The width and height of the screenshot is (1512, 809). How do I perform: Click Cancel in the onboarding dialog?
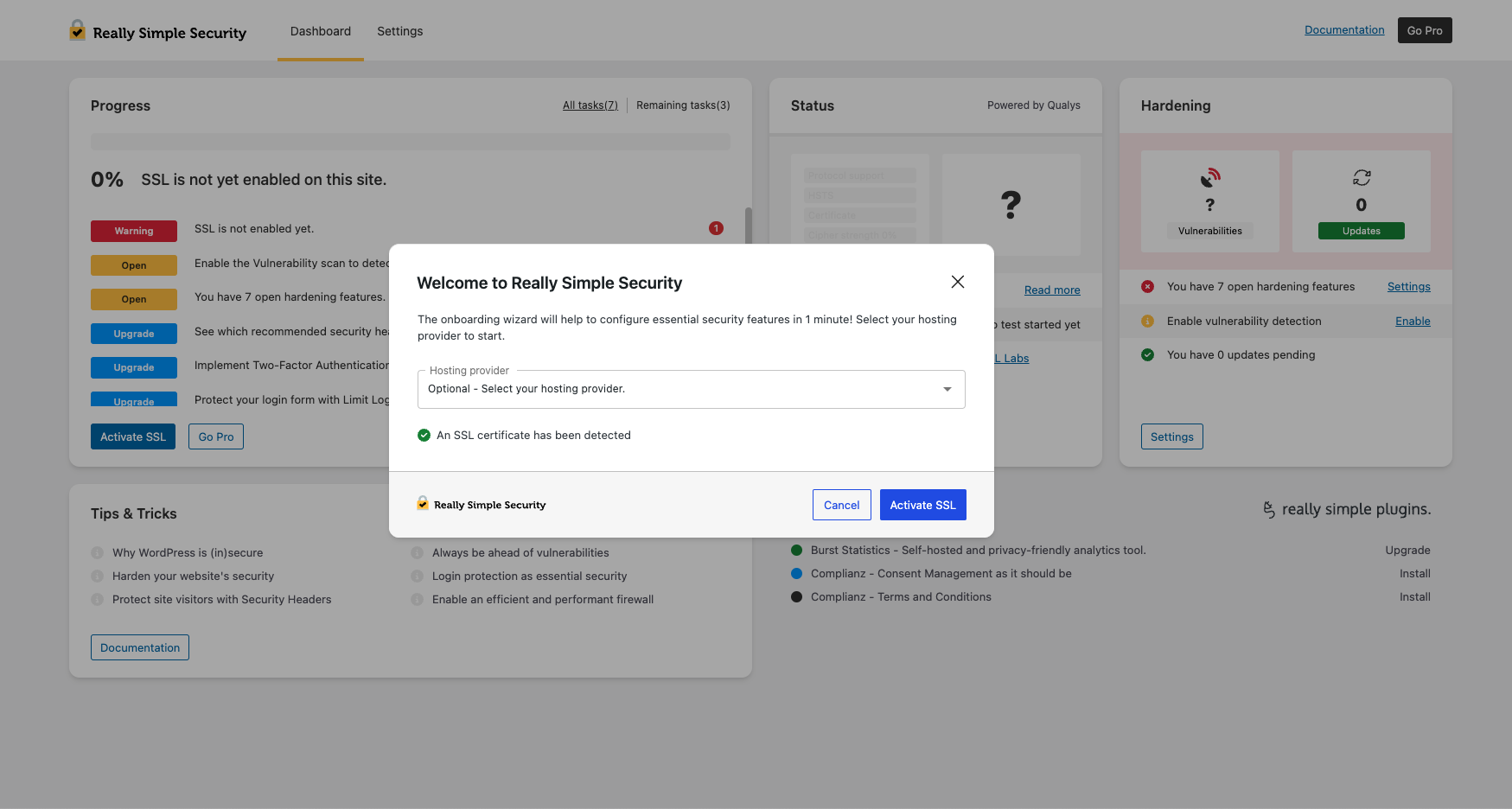[841, 505]
